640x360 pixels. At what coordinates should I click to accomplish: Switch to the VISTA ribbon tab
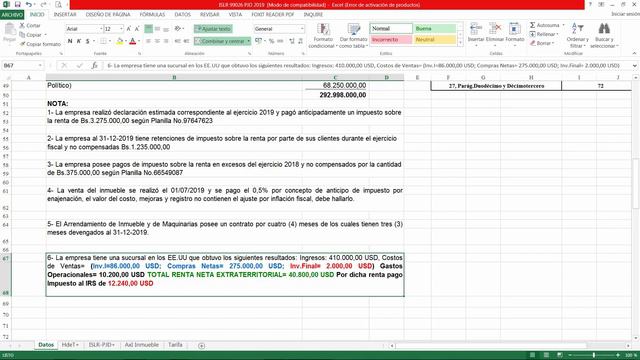pos(235,15)
